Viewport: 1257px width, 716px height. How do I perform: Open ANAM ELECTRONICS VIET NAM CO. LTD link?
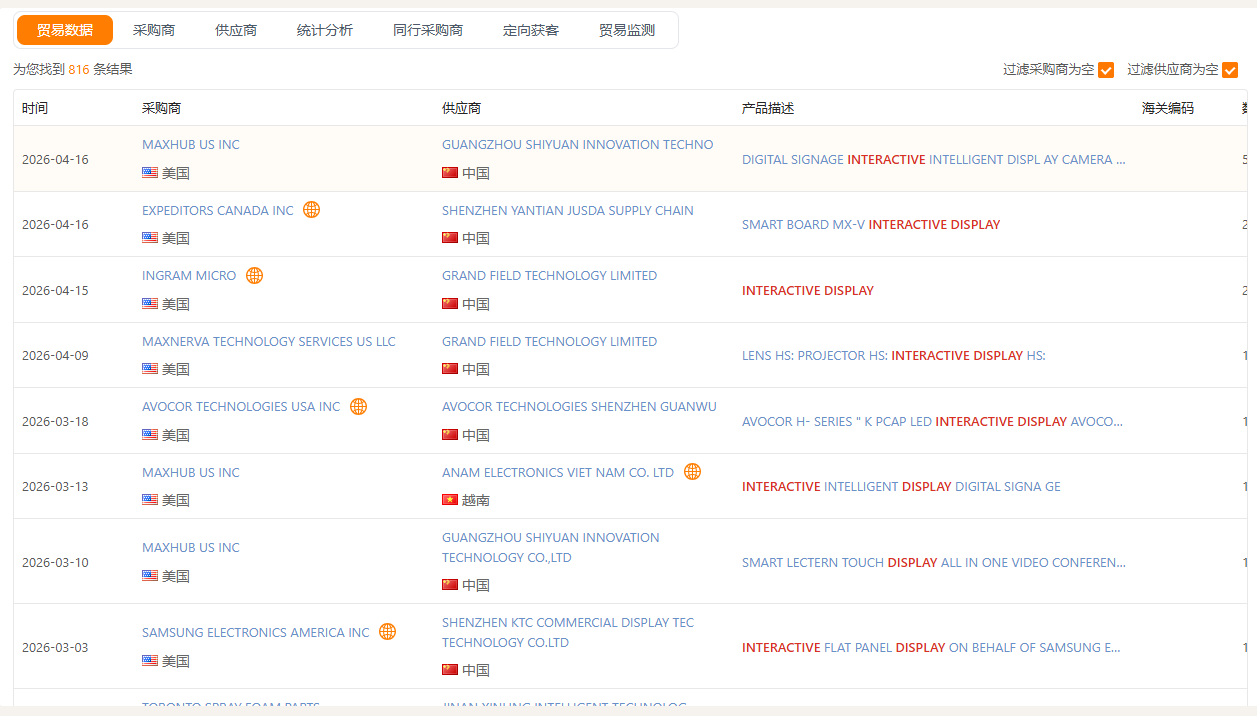pyautogui.click(x=558, y=473)
